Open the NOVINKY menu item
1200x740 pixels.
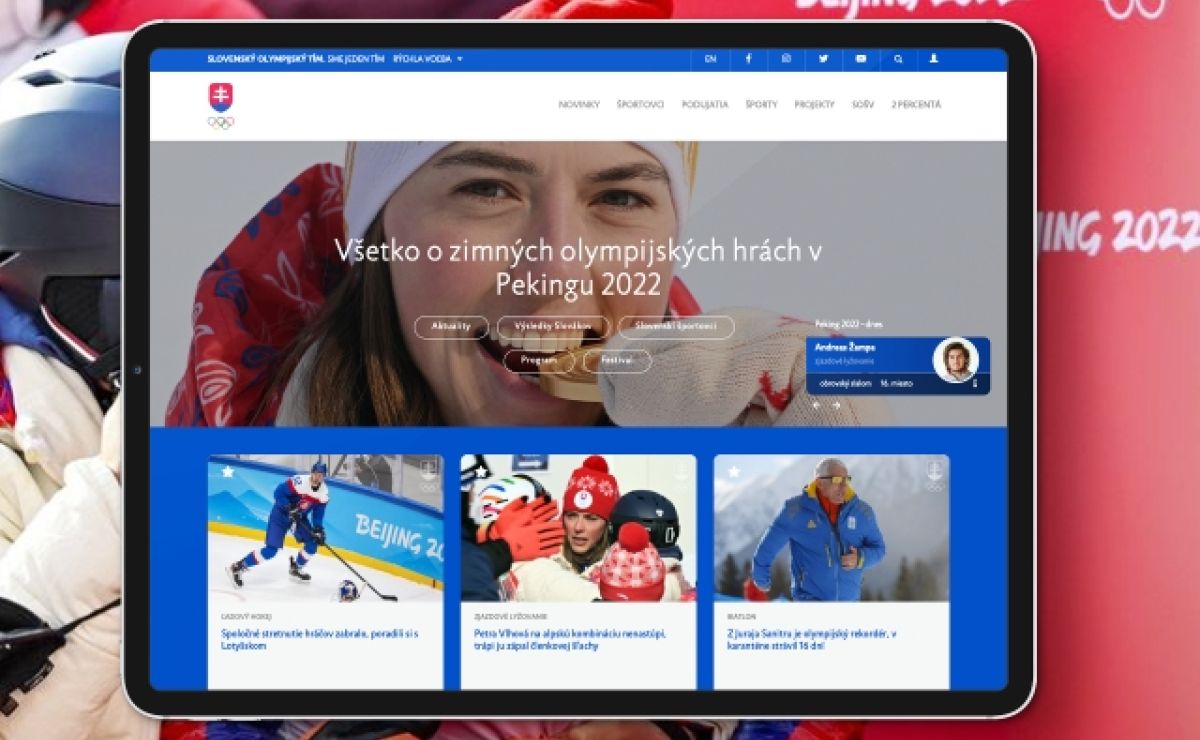coord(580,102)
